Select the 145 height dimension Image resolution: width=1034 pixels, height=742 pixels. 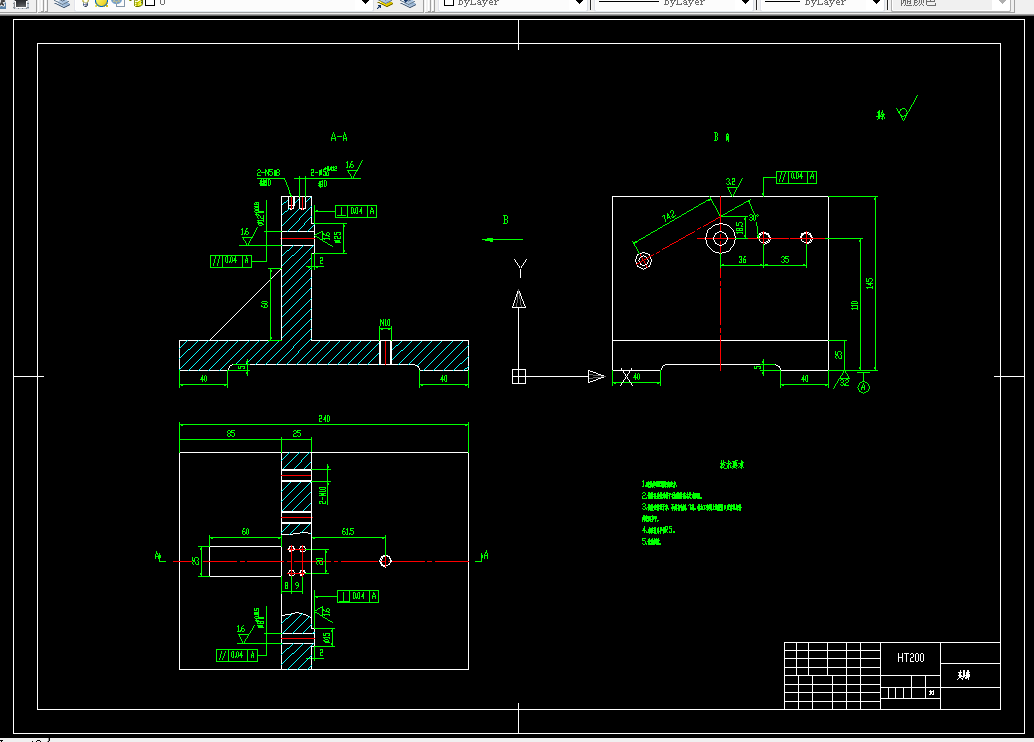pyautogui.click(x=870, y=283)
